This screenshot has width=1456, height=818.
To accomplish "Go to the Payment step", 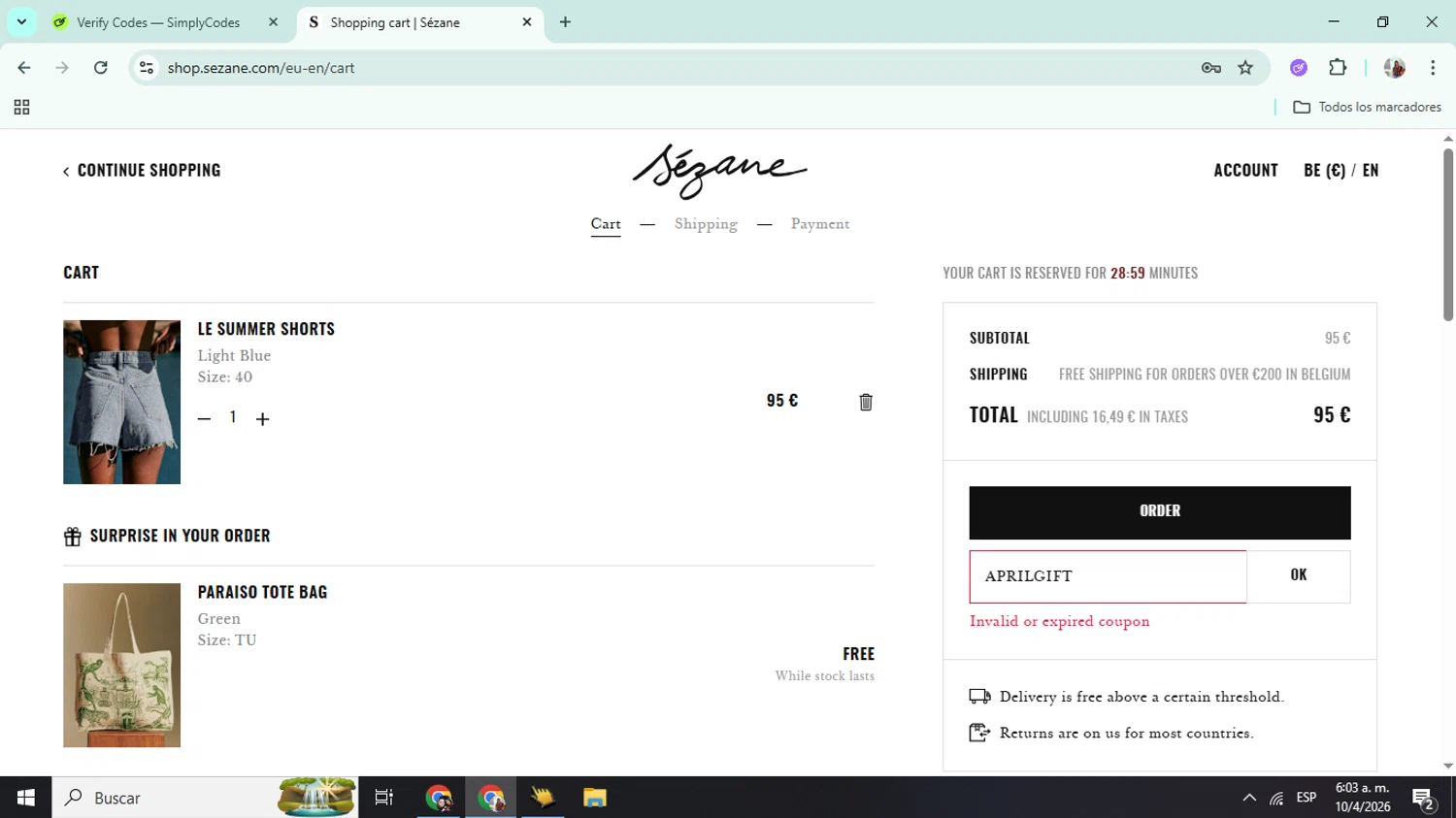I will (x=820, y=224).
